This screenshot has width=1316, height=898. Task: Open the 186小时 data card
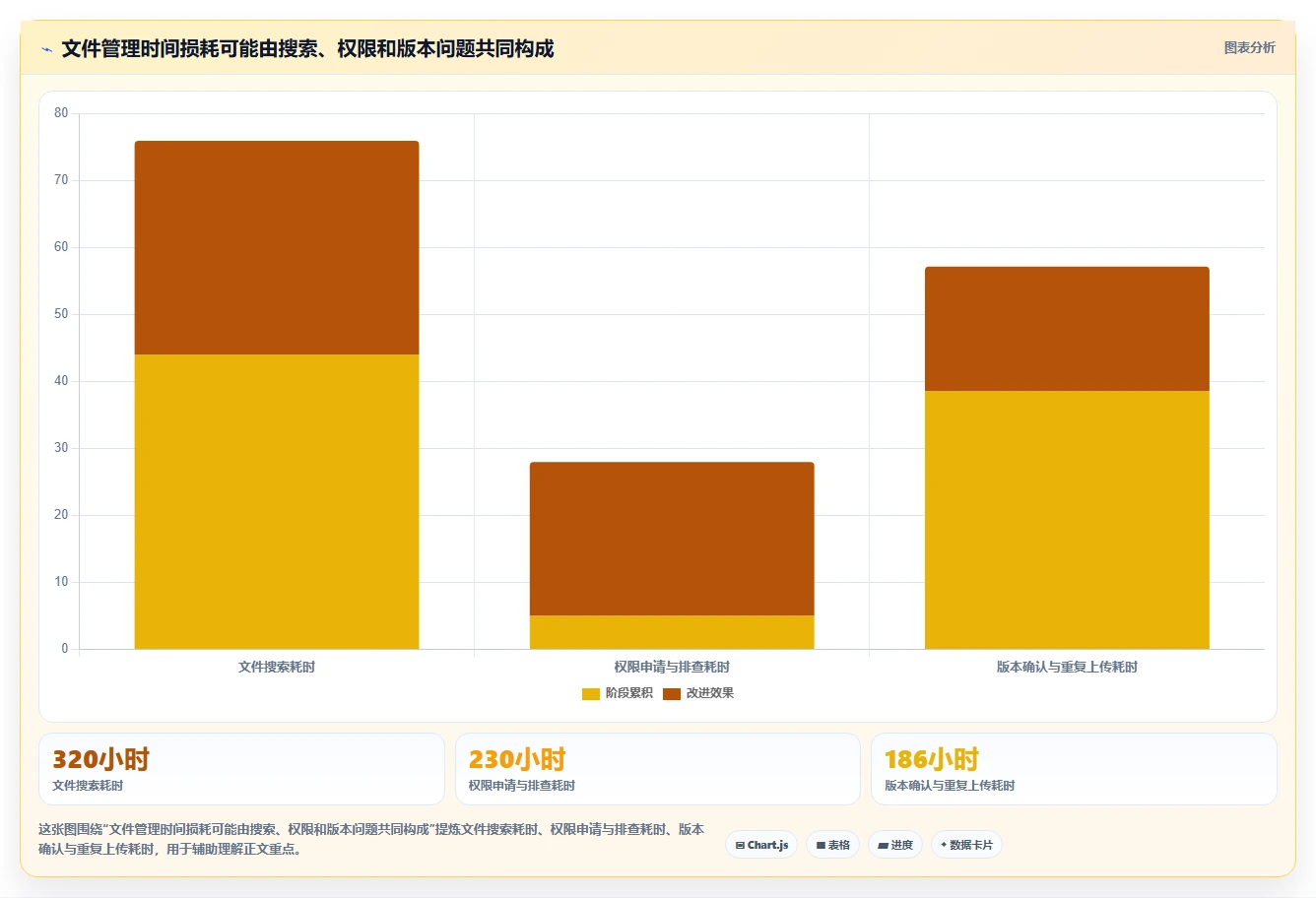pos(1074,769)
